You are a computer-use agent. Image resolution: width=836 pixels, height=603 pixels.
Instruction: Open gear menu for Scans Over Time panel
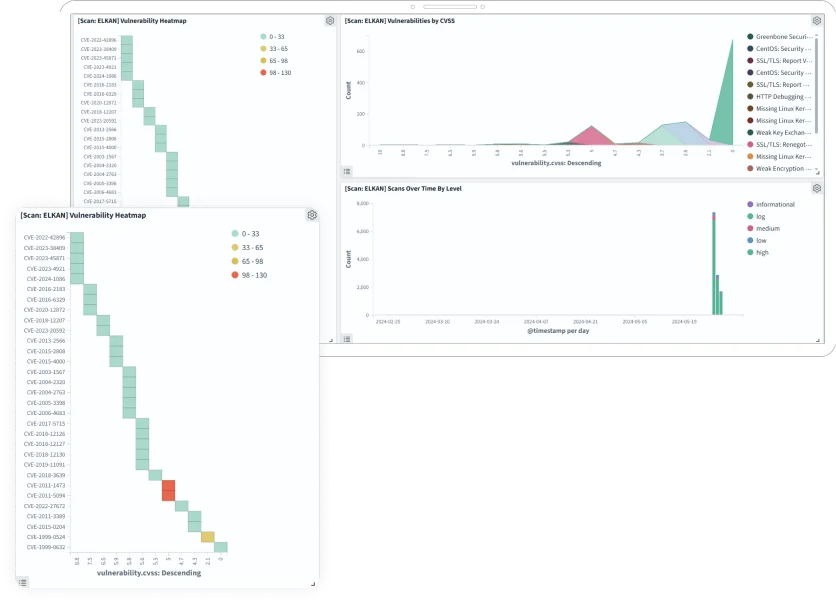[x=817, y=188]
